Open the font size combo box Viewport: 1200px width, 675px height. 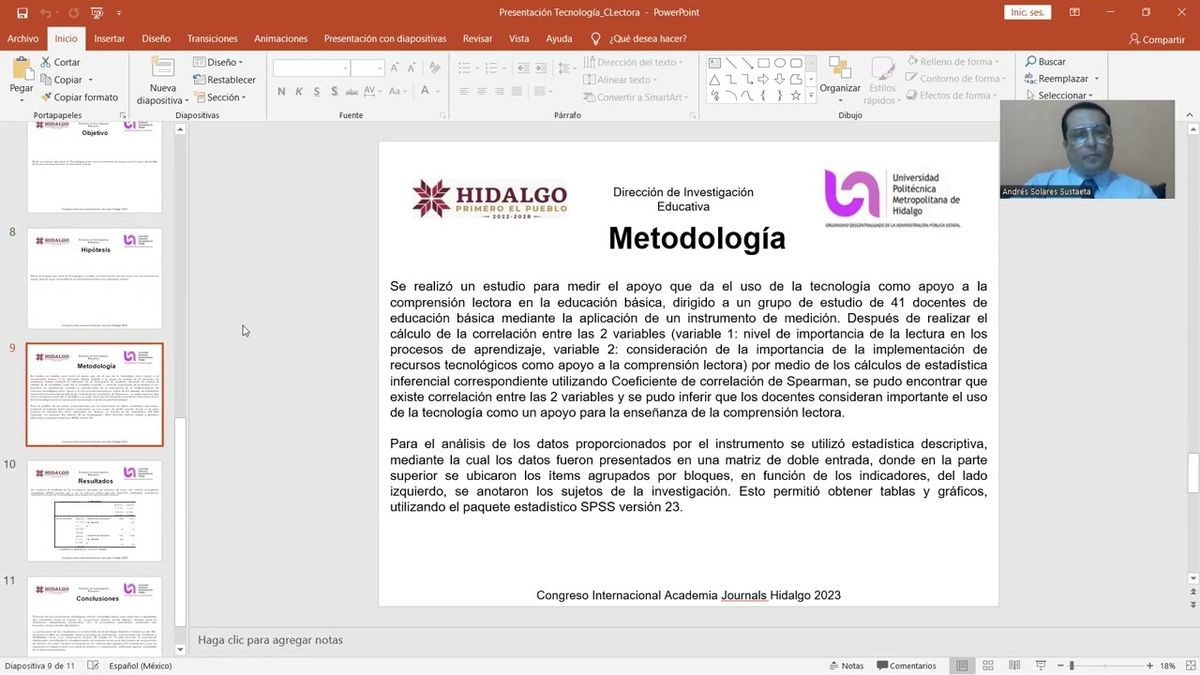tap(367, 68)
